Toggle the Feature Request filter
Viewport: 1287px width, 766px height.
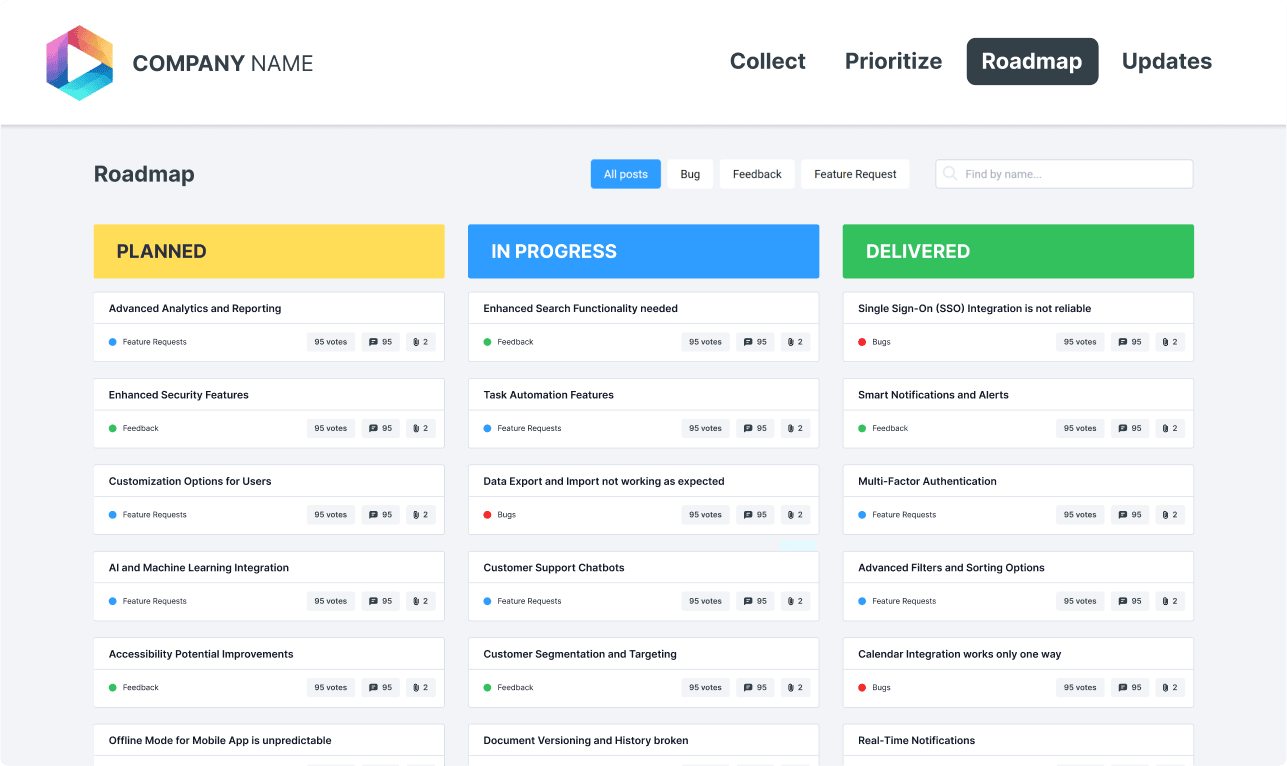855,173
